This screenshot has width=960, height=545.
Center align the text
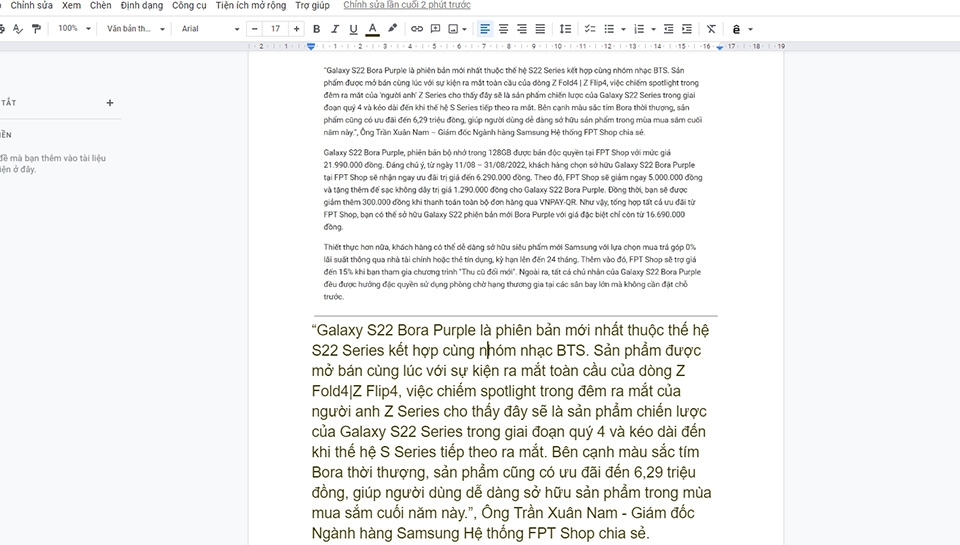[x=503, y=29]
